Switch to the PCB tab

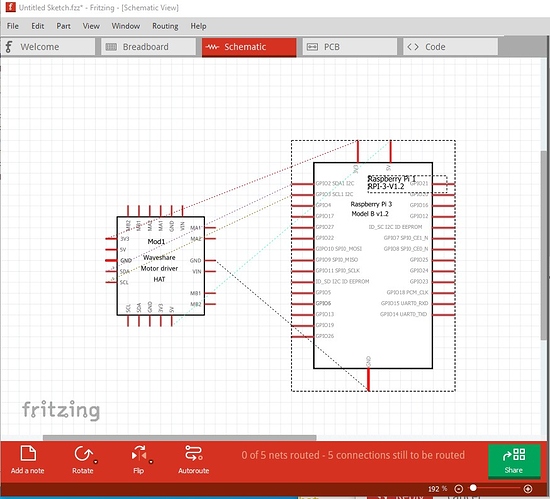point(350,47)
